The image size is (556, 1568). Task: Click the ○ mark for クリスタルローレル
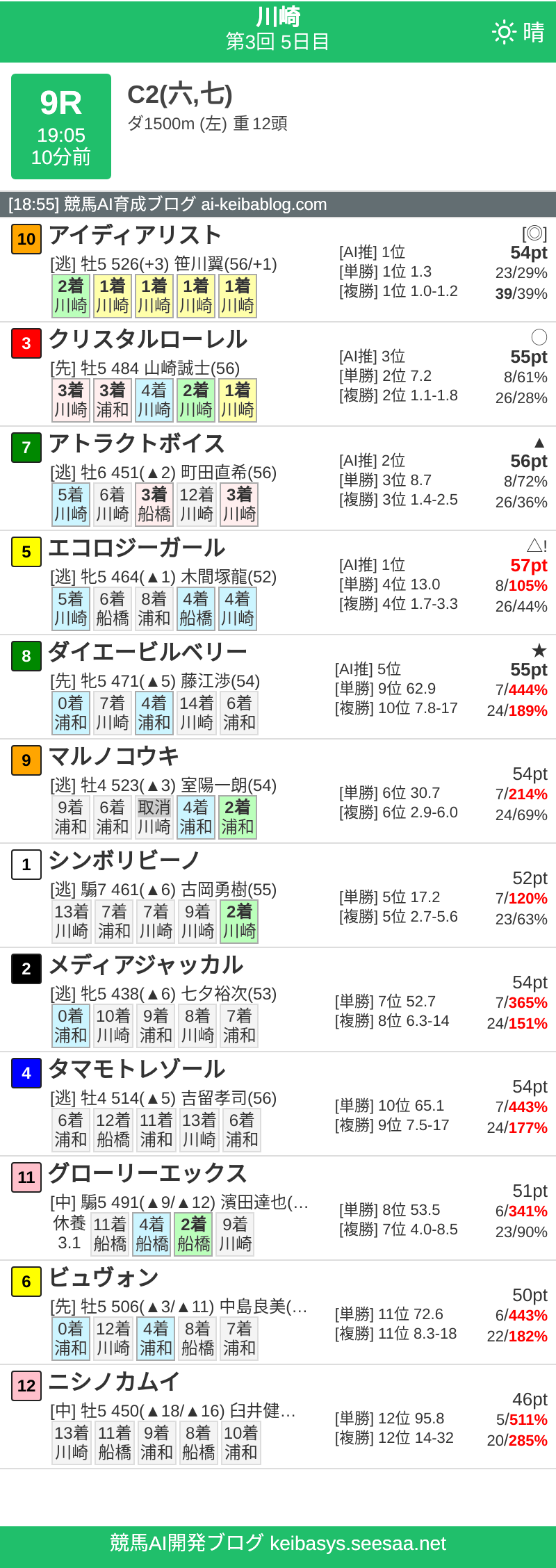[539, 336]
